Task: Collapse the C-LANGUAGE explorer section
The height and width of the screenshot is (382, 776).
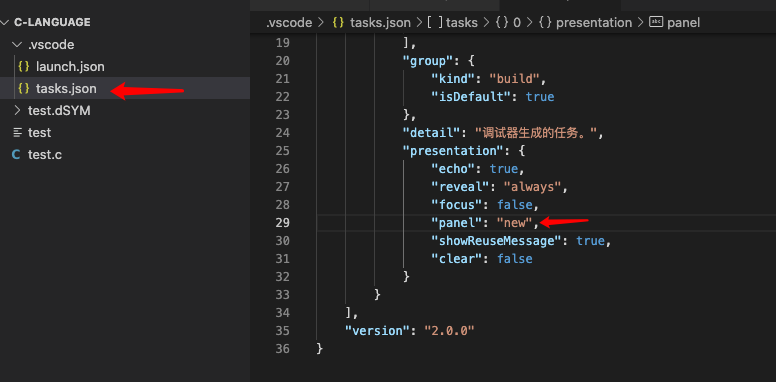Action: tap(5, 22)
